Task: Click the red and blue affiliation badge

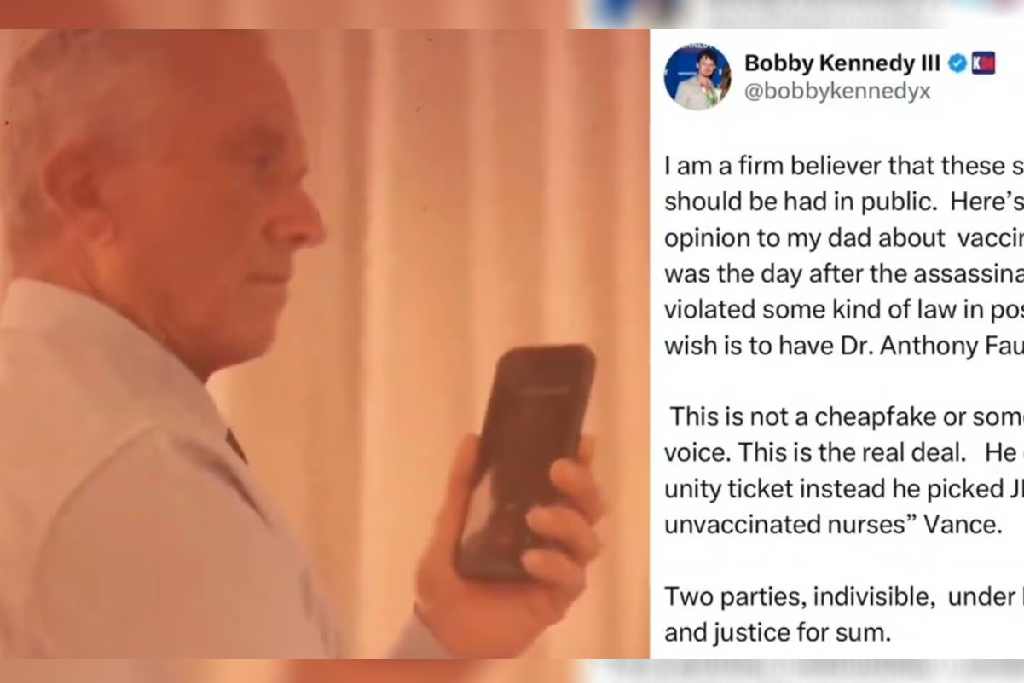Action: pos(983,63)
